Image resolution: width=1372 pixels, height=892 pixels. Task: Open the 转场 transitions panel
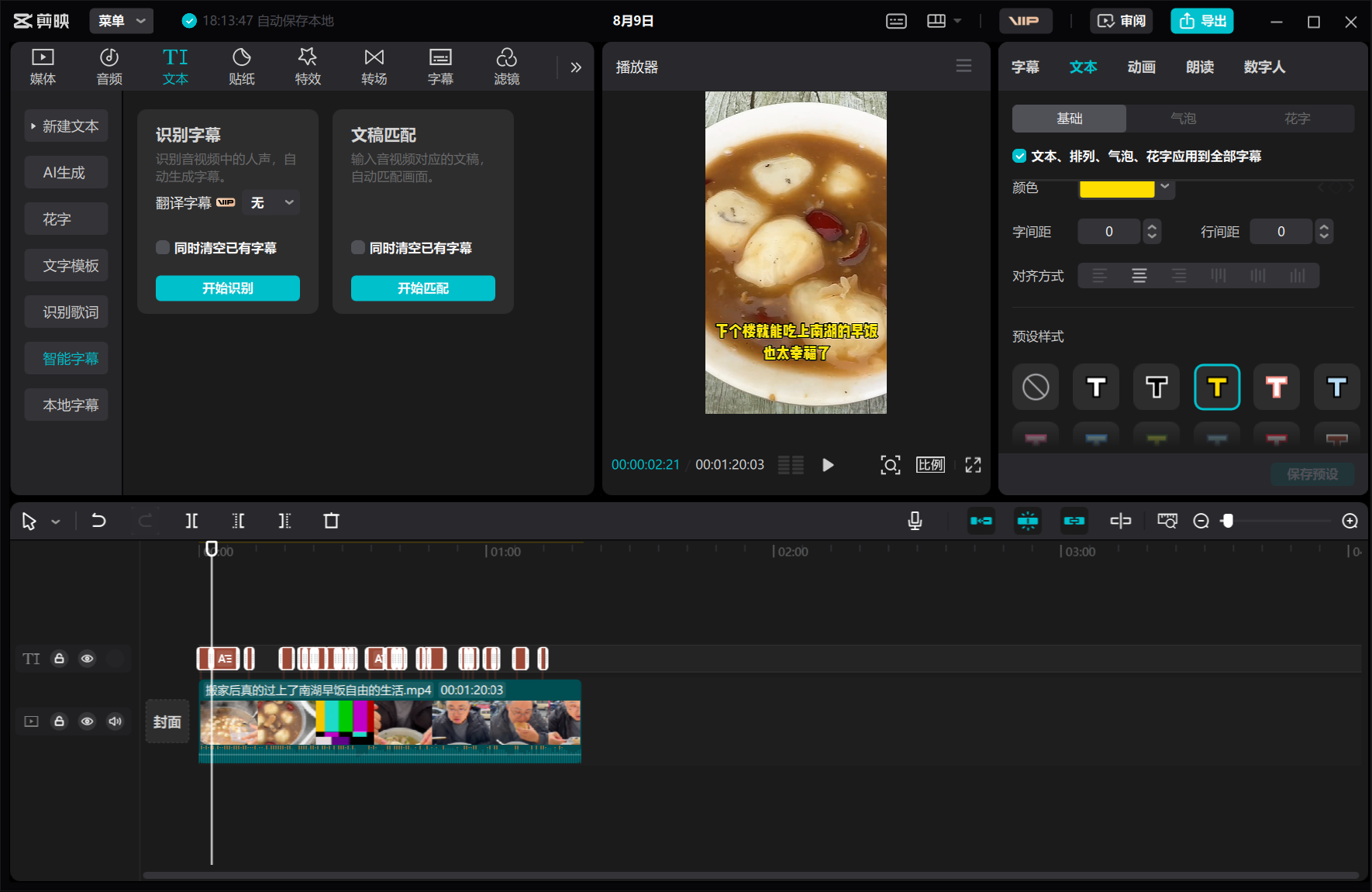(374, 67)
